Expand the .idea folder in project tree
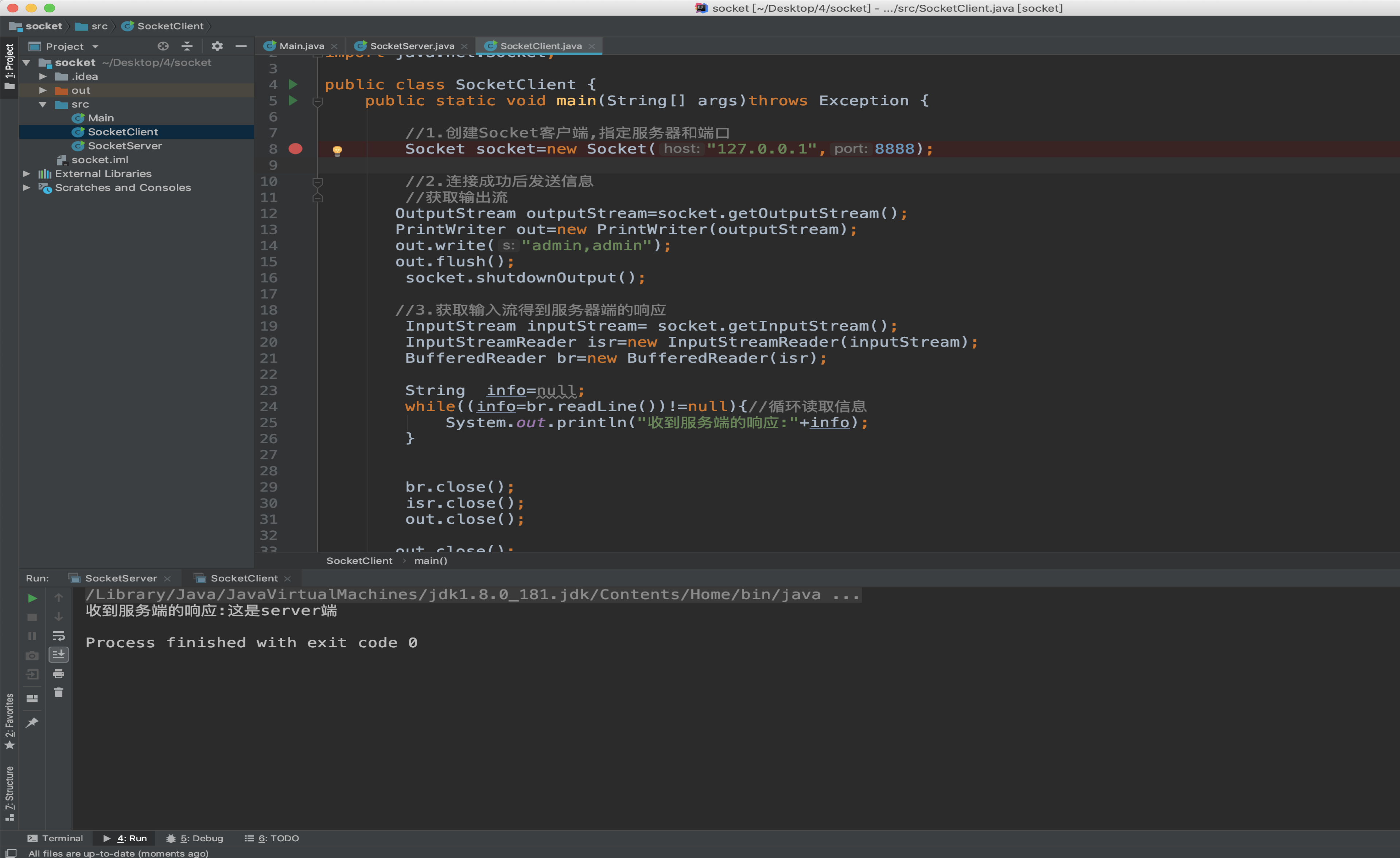1400x858 pixels. click(43, 76)
